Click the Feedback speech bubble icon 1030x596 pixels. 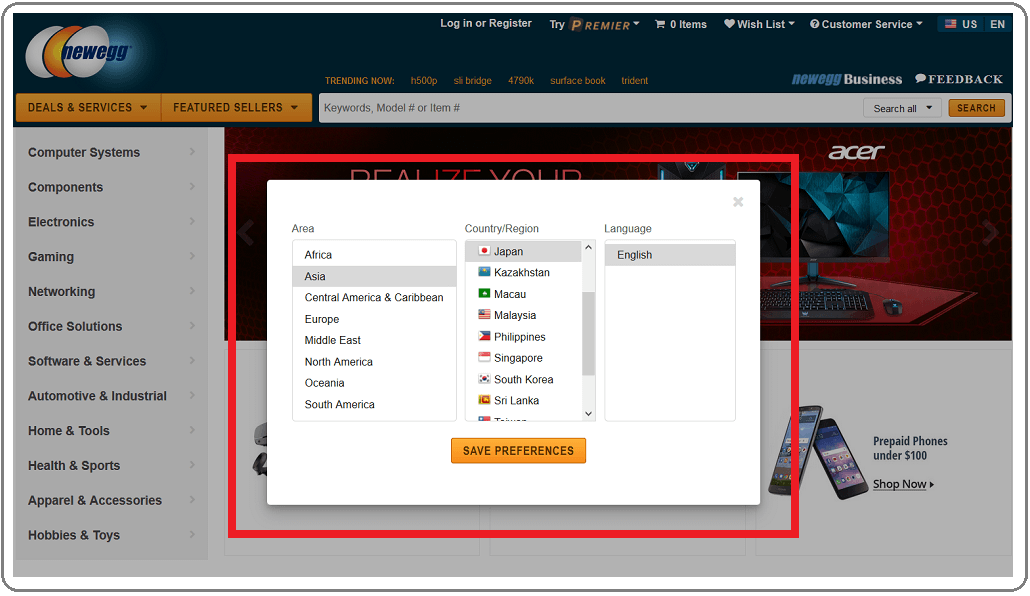click(920, 79)
